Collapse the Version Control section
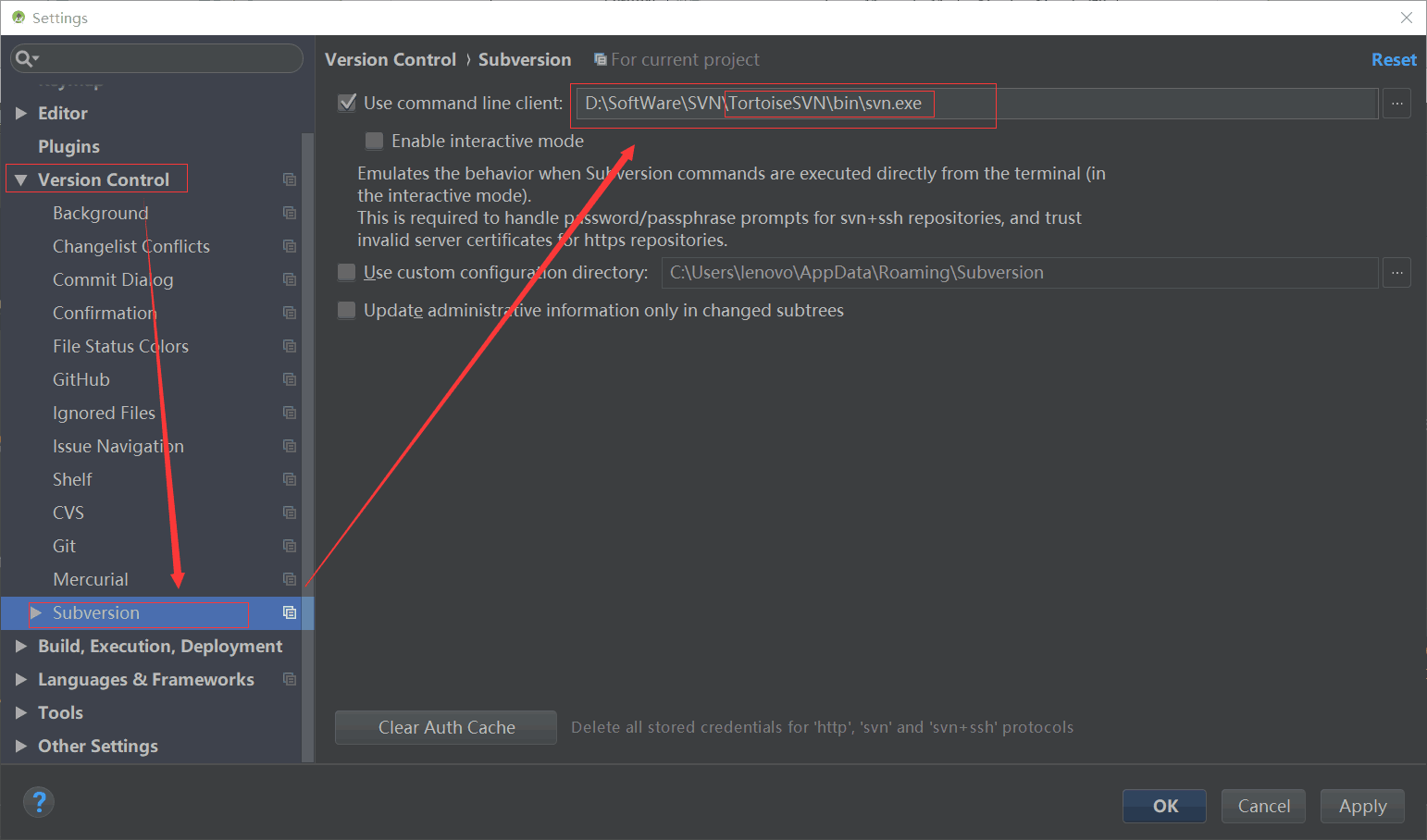Image resolution: width=1427 pixels, height=840 pixels. (x=21, y=179)
